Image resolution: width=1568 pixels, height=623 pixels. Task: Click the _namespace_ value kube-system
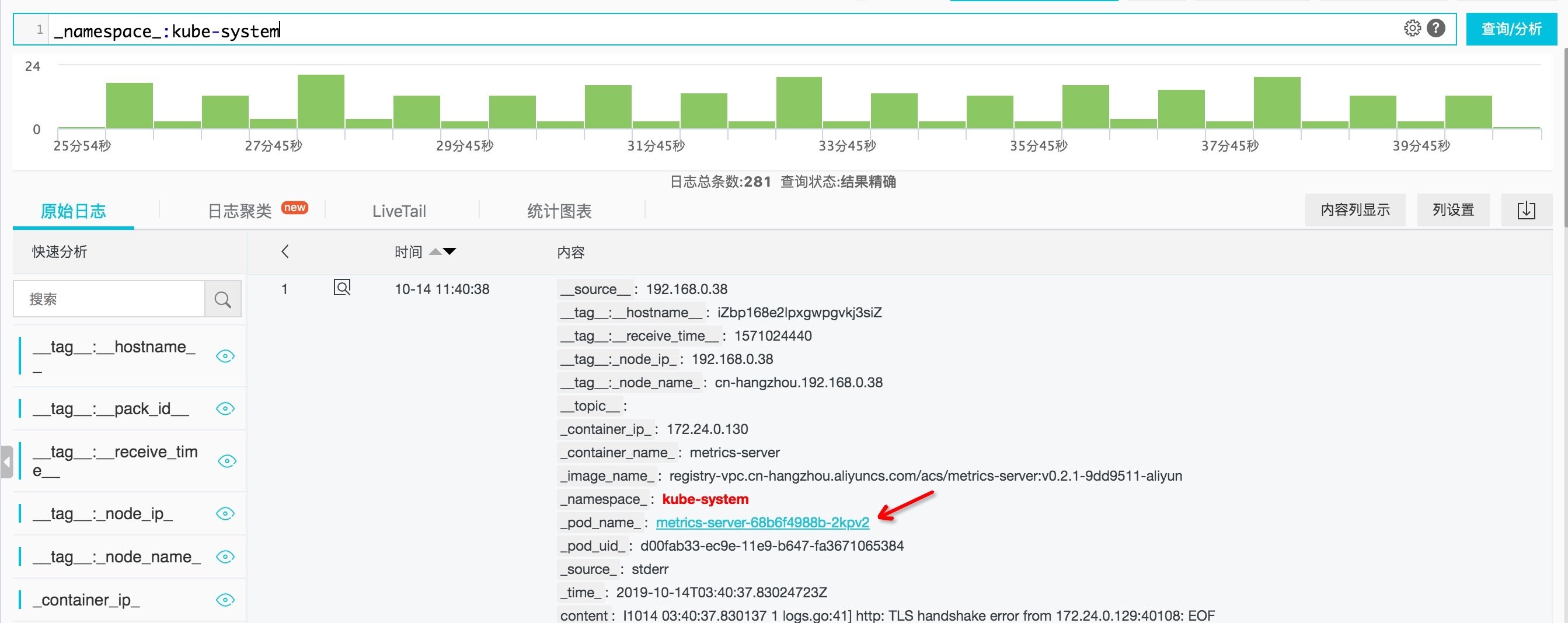point(705,499)
